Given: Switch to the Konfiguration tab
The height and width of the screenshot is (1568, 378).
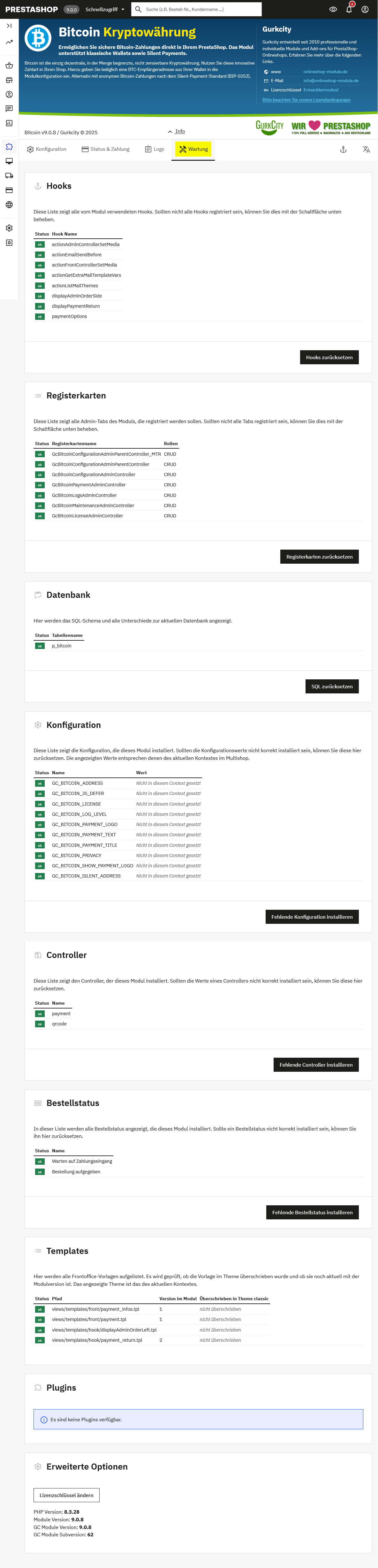Looking at the screenshot, I should pos(47,149).
